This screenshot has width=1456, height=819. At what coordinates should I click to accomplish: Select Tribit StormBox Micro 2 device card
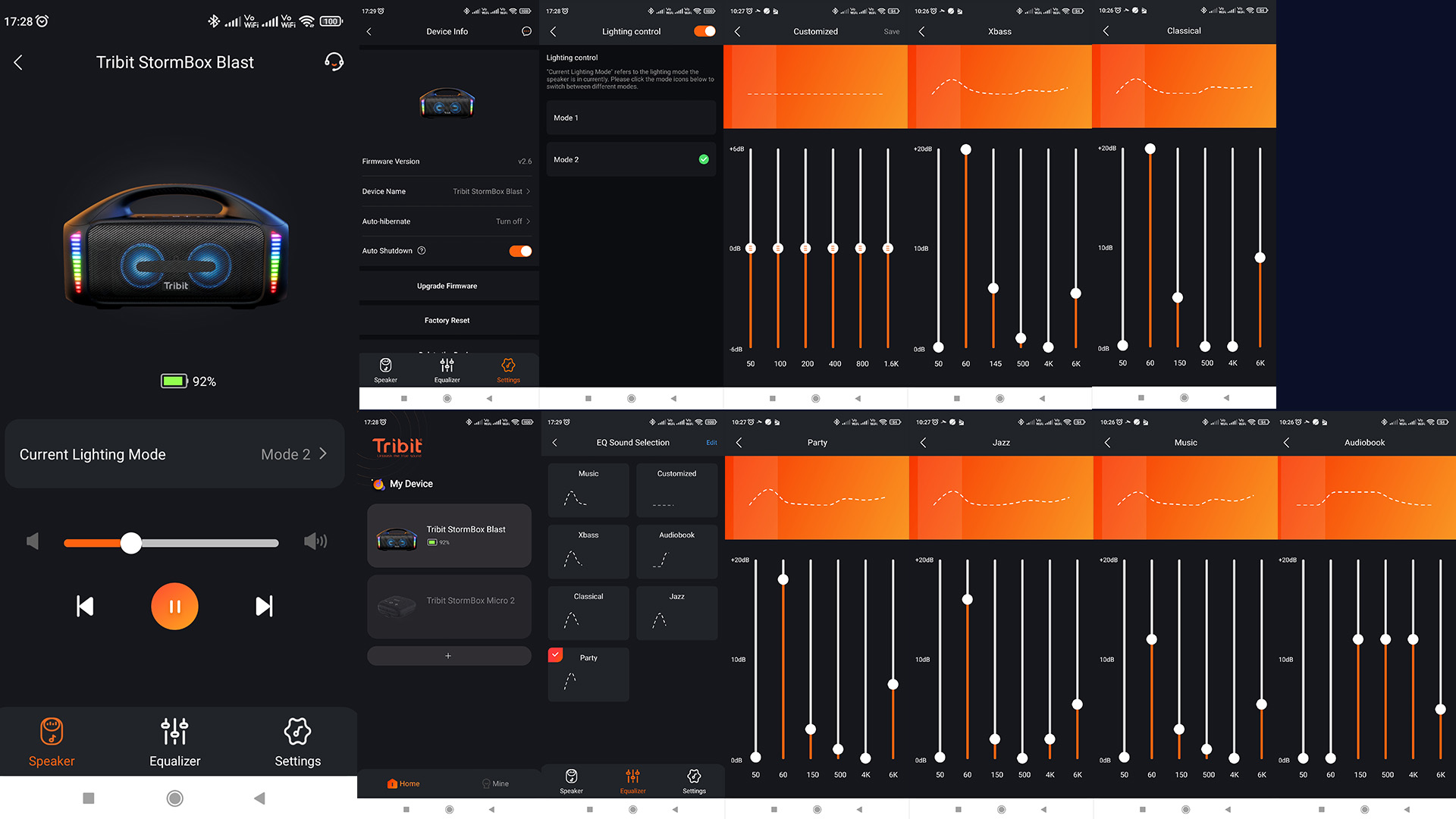click(449, 606)
